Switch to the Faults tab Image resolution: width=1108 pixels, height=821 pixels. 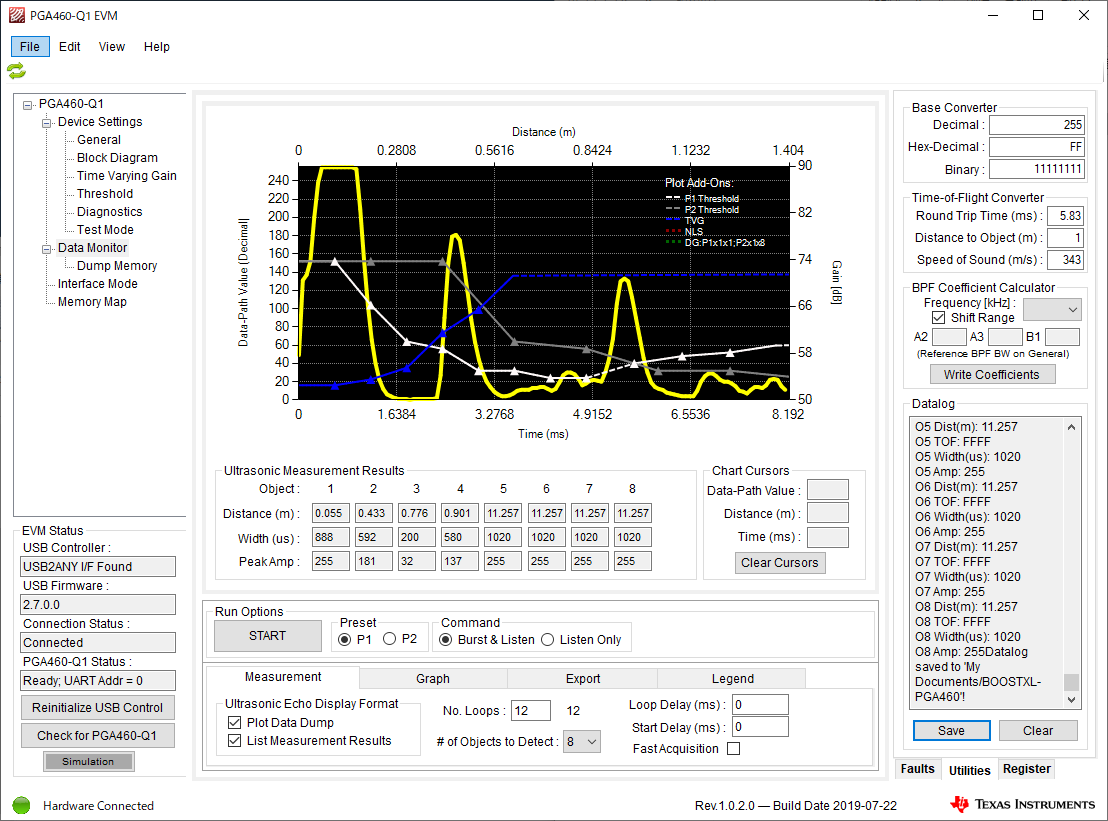917,769
